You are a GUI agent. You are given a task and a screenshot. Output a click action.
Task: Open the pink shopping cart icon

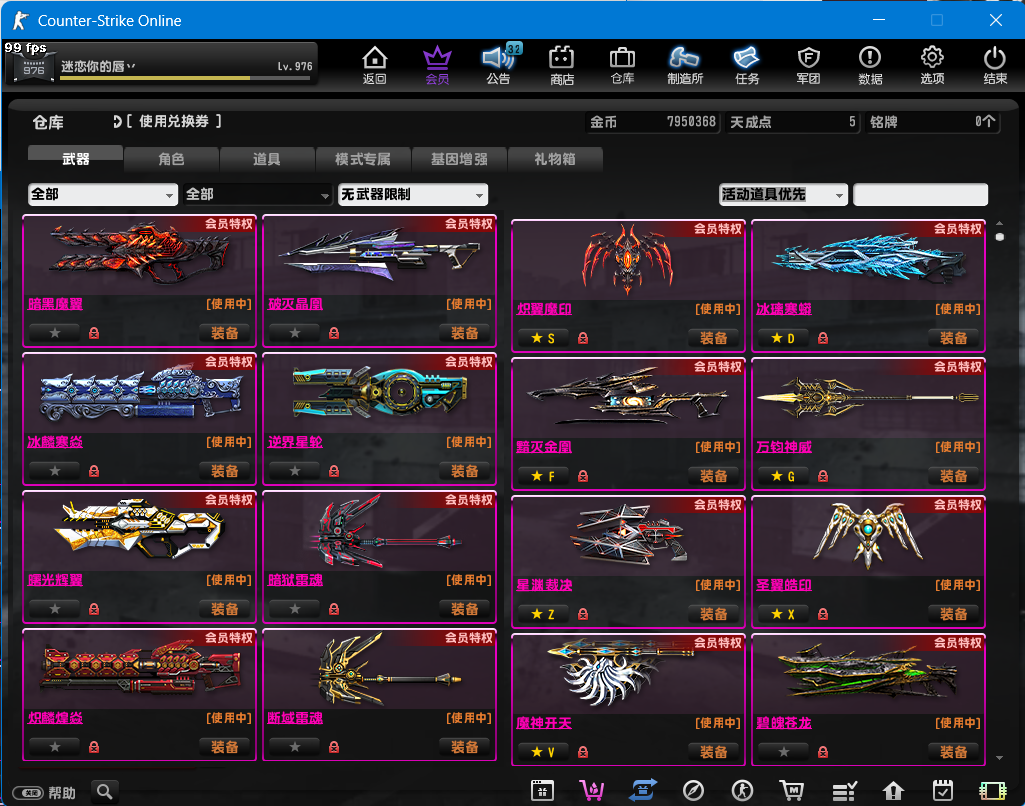click(592, 791)
